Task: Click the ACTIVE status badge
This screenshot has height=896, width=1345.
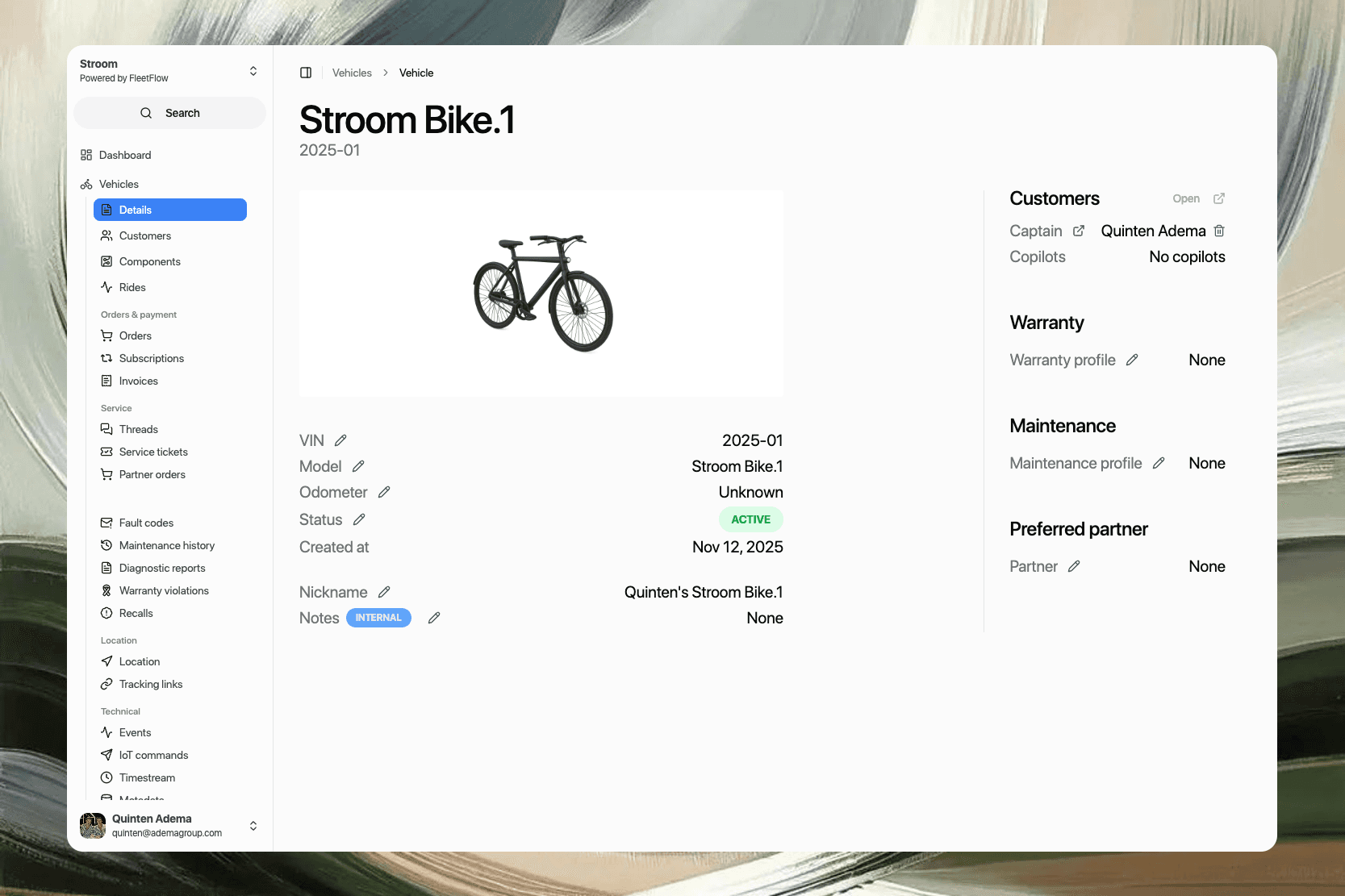Action: coord(750,519)
